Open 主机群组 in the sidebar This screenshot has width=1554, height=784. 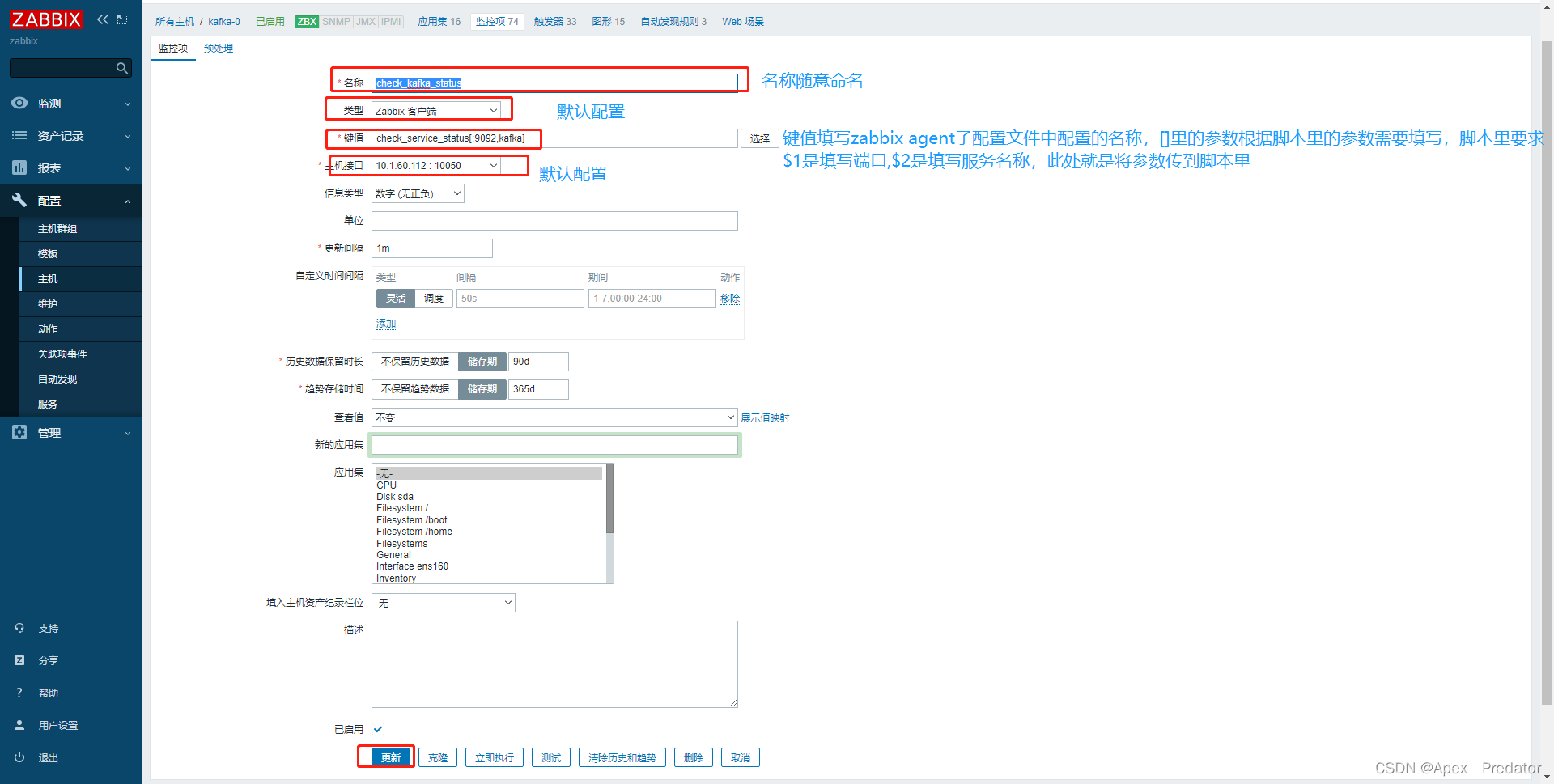coord(80,229)
